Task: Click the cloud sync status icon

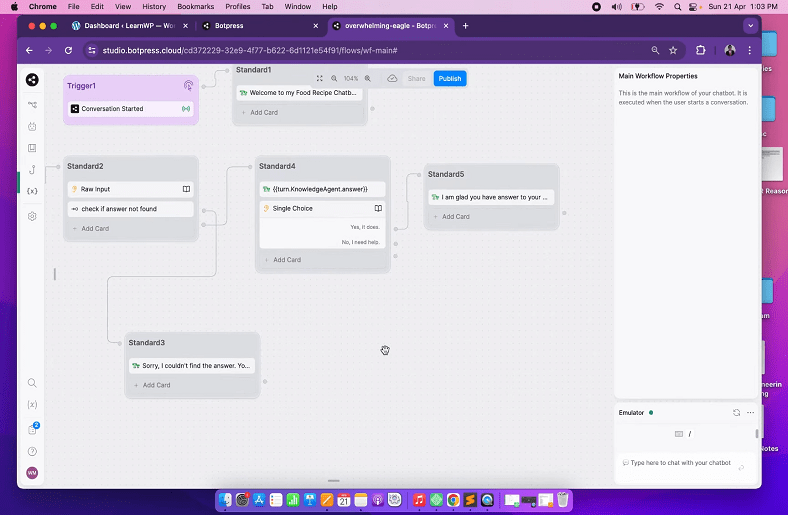Action: coord(392,78)
